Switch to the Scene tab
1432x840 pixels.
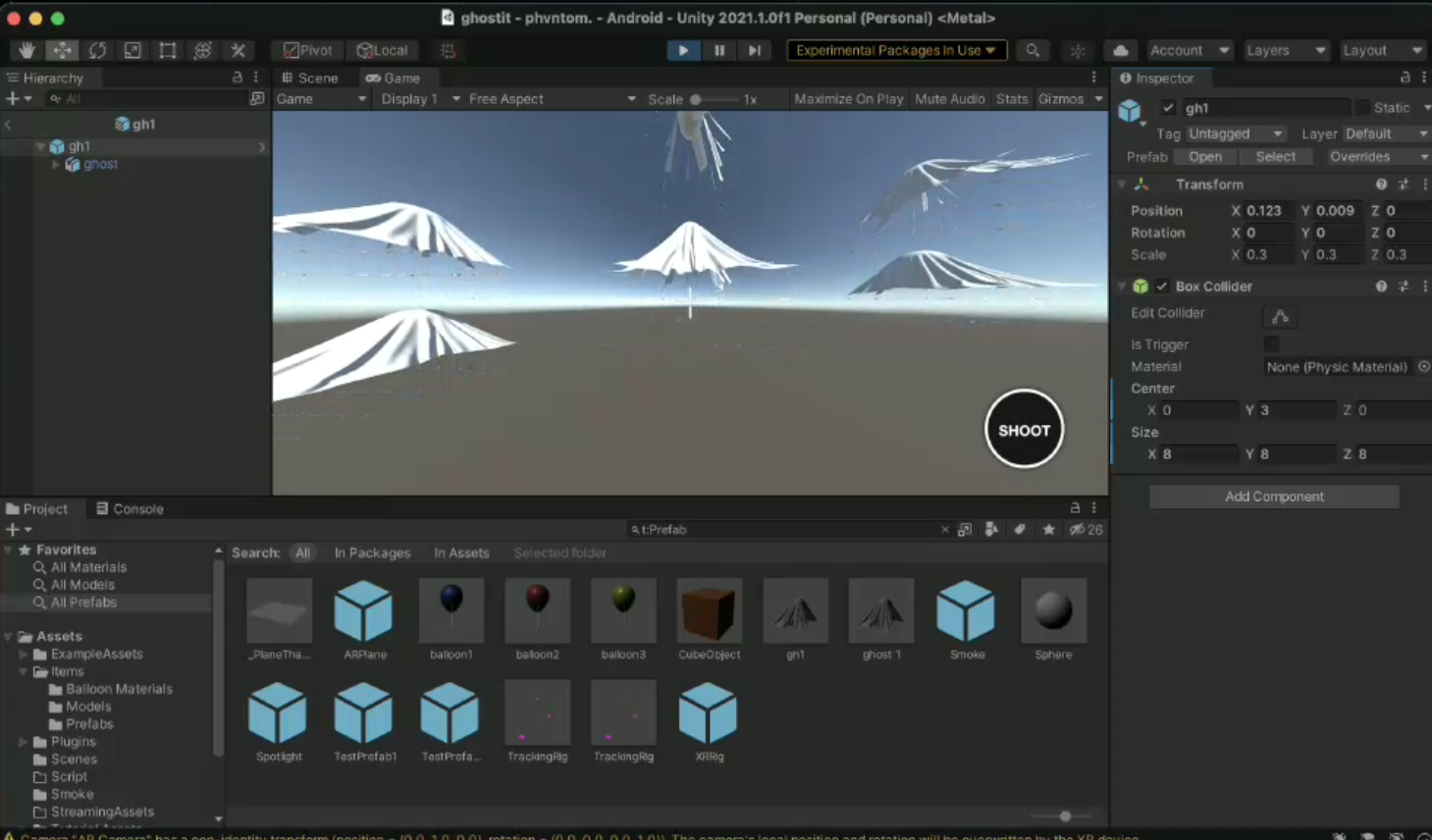[x=310, y=78]
